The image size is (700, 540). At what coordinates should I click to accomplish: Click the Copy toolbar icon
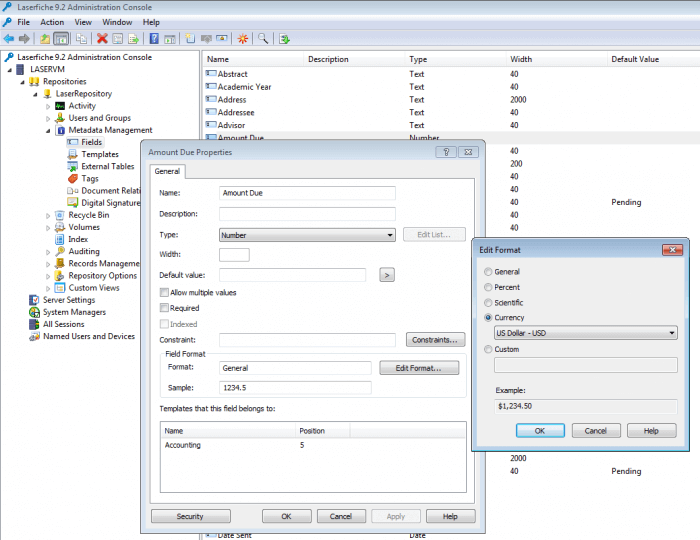pos(81,39)
